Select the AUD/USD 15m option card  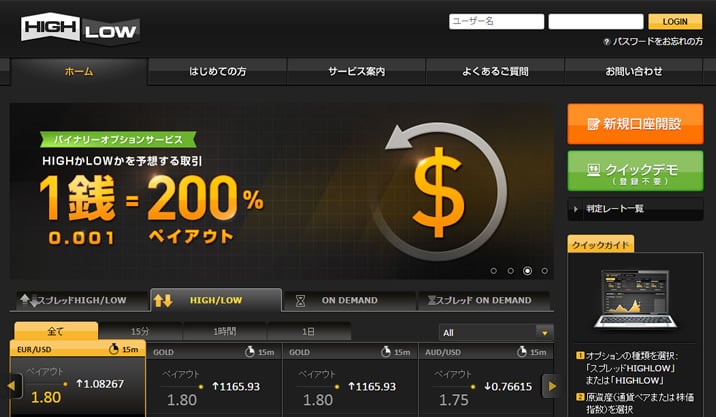pyautogui.click(x=486, y=380)
